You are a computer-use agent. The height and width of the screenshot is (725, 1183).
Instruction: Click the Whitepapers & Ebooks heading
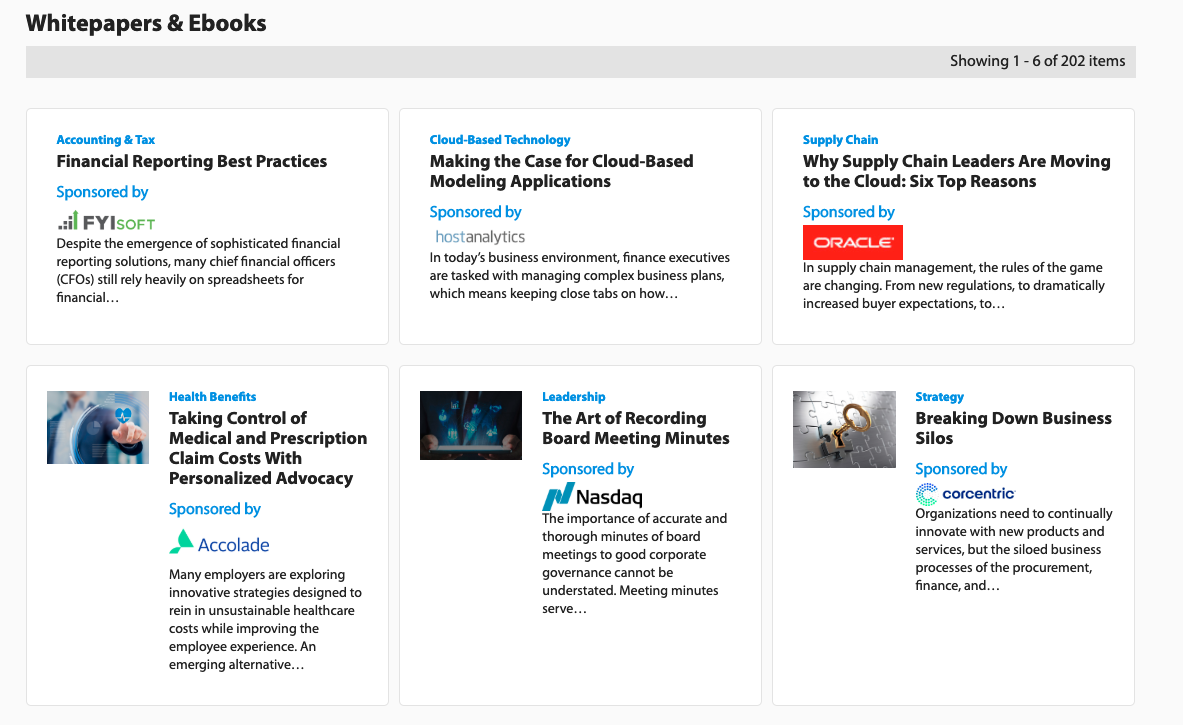(146, 23)
